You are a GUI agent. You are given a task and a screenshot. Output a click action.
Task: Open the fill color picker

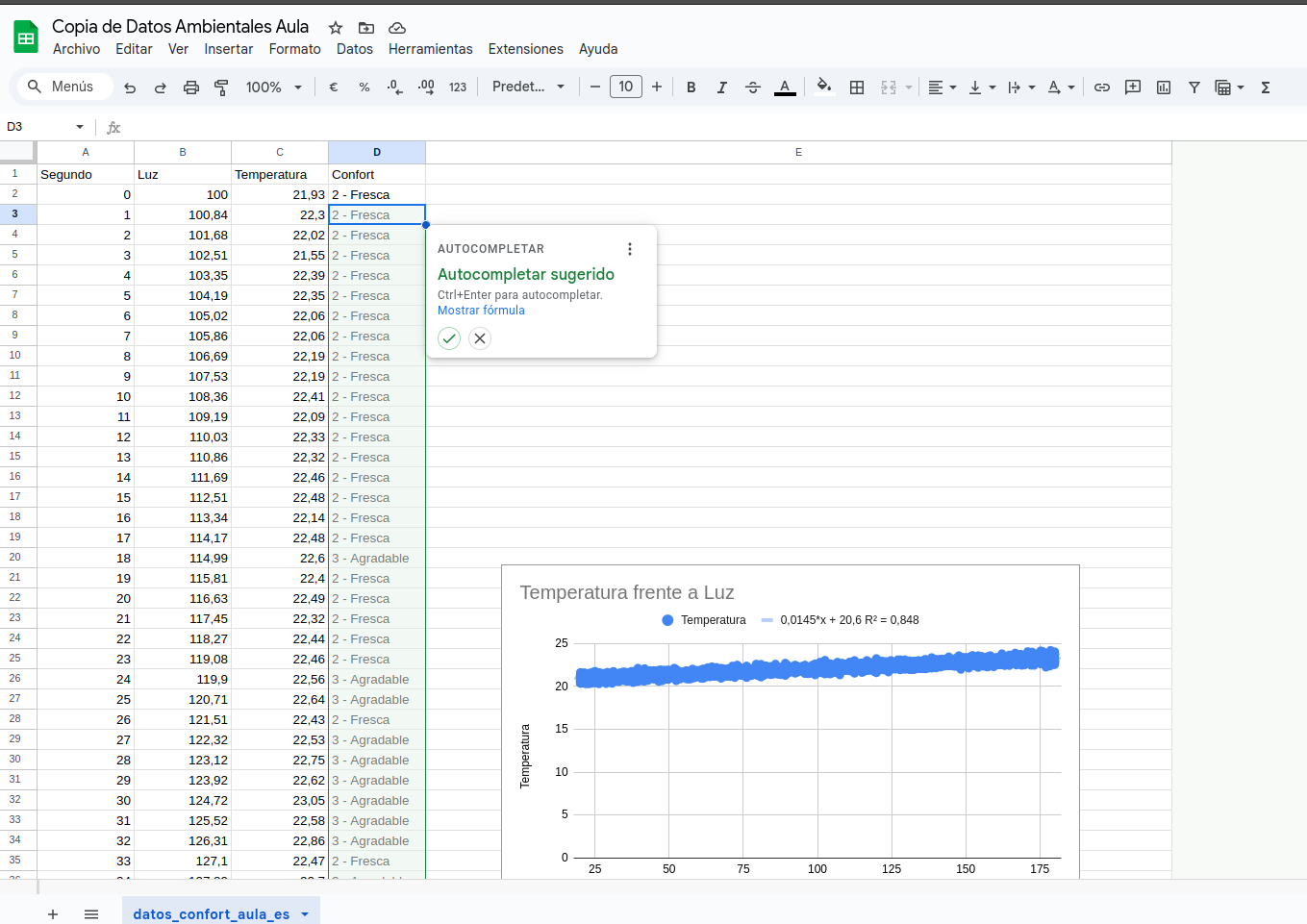tap(823, 87)
